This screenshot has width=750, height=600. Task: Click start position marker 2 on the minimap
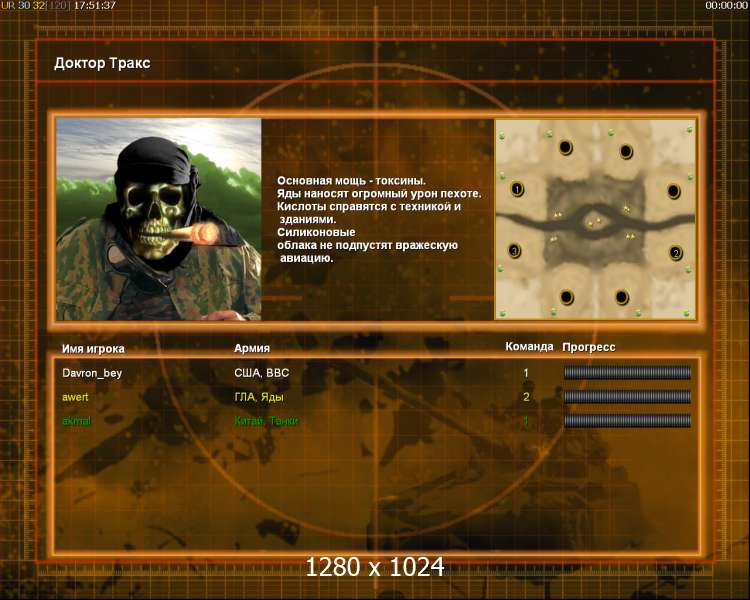(x=675, y=253)
